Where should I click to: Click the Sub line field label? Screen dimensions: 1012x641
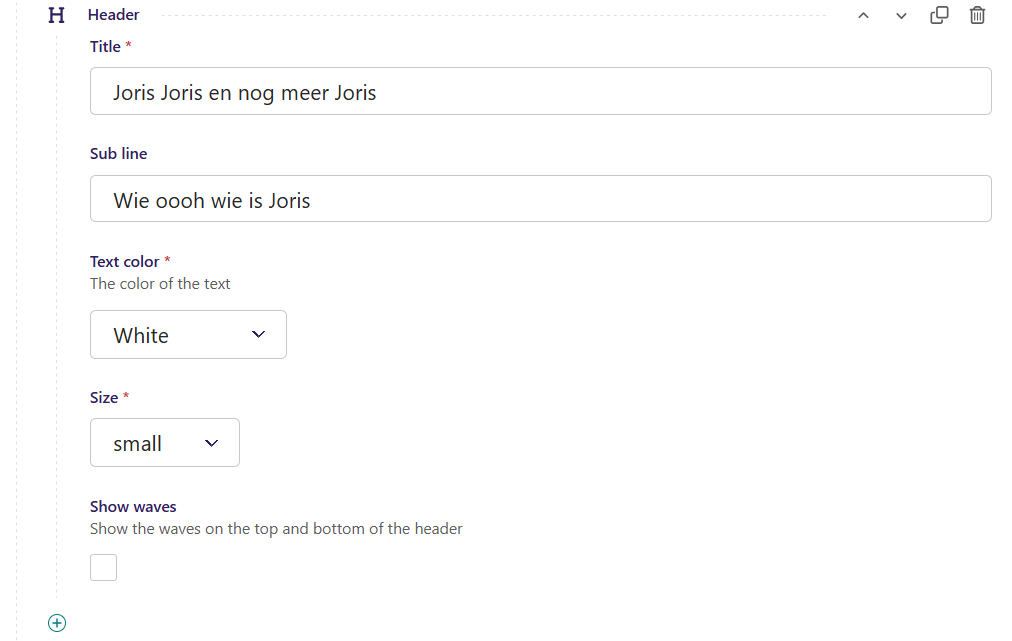tap(118, 153)
